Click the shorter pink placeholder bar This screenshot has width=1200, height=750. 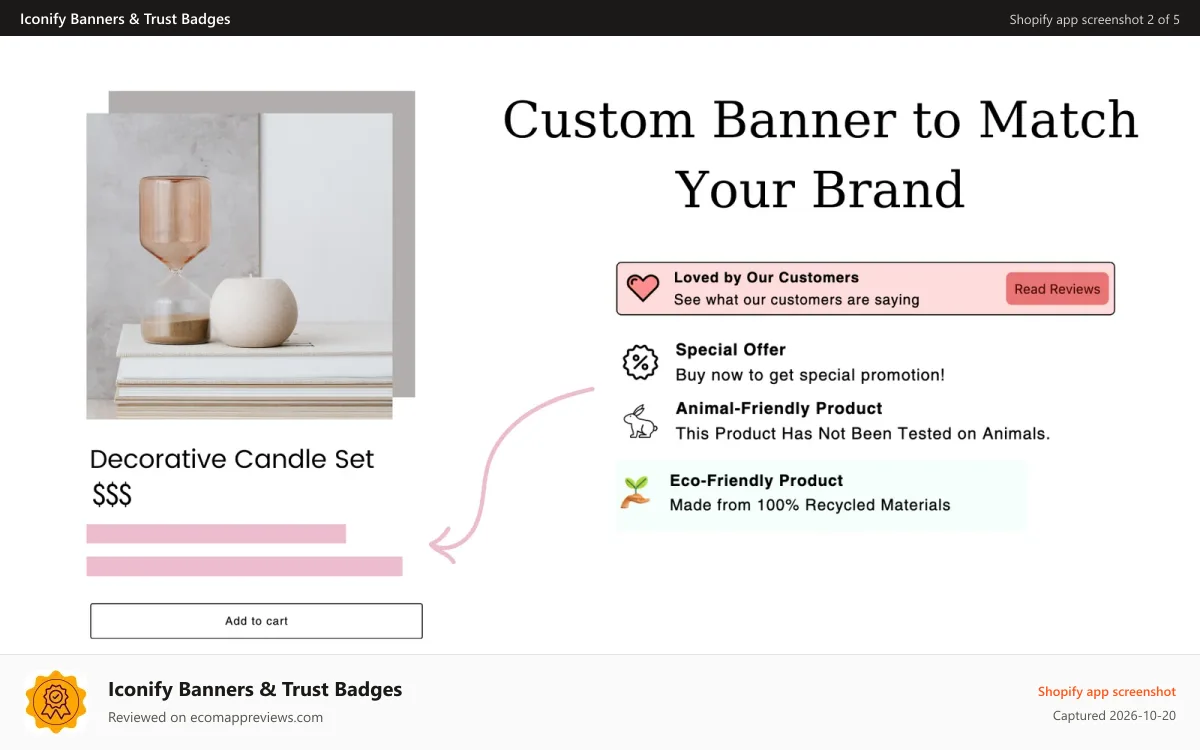(216, 534)
